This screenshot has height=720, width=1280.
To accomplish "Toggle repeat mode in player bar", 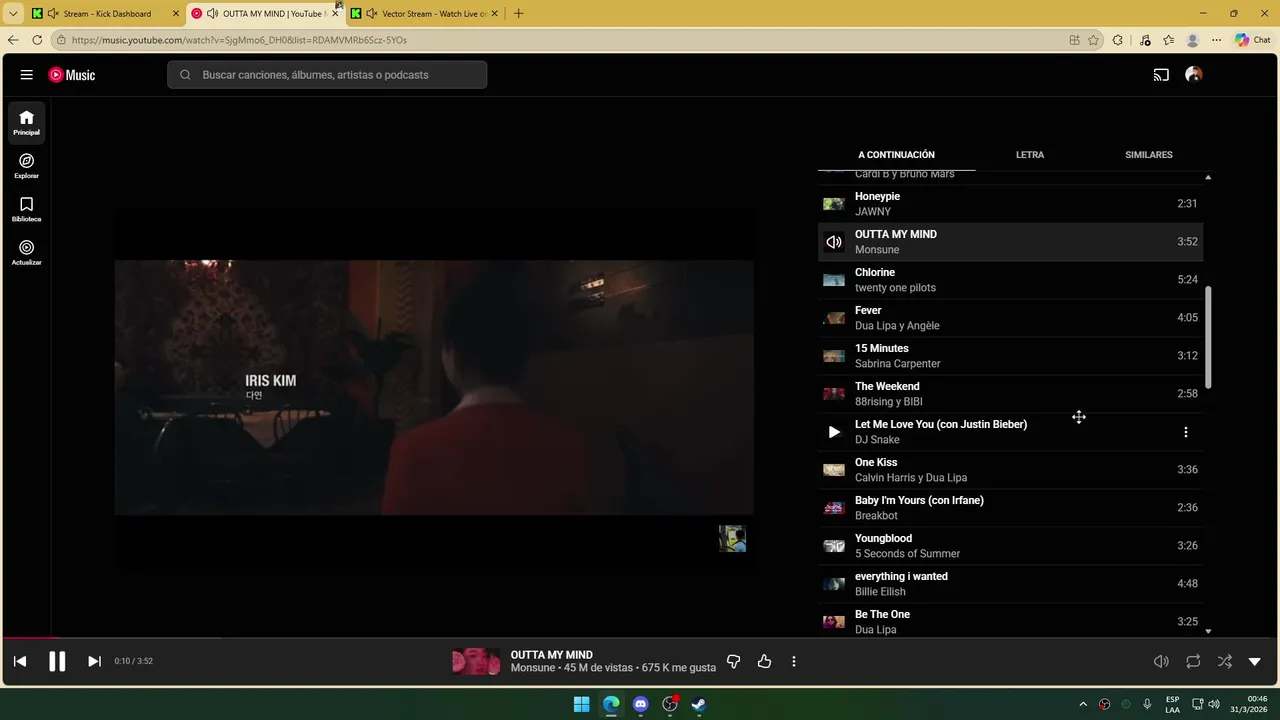I will (x=1193, y=661).
